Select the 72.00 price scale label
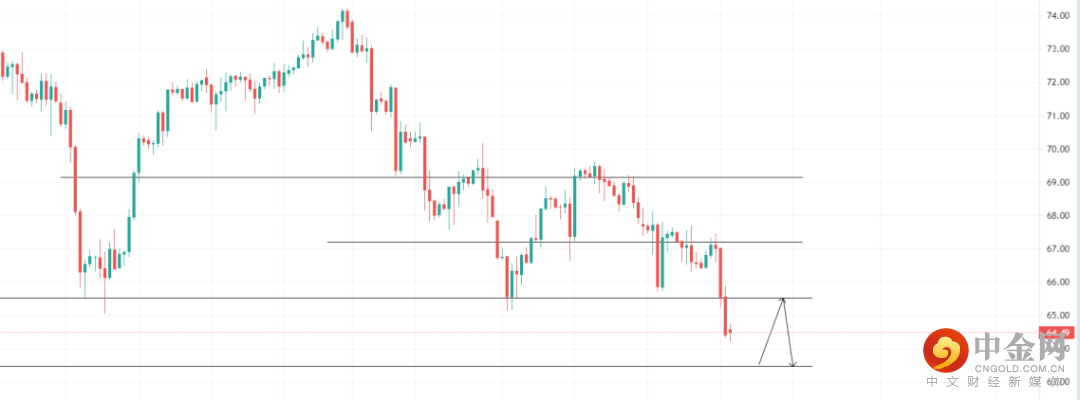Image resolution: width=1080 pixels, height=400 pixels. 1059,82
